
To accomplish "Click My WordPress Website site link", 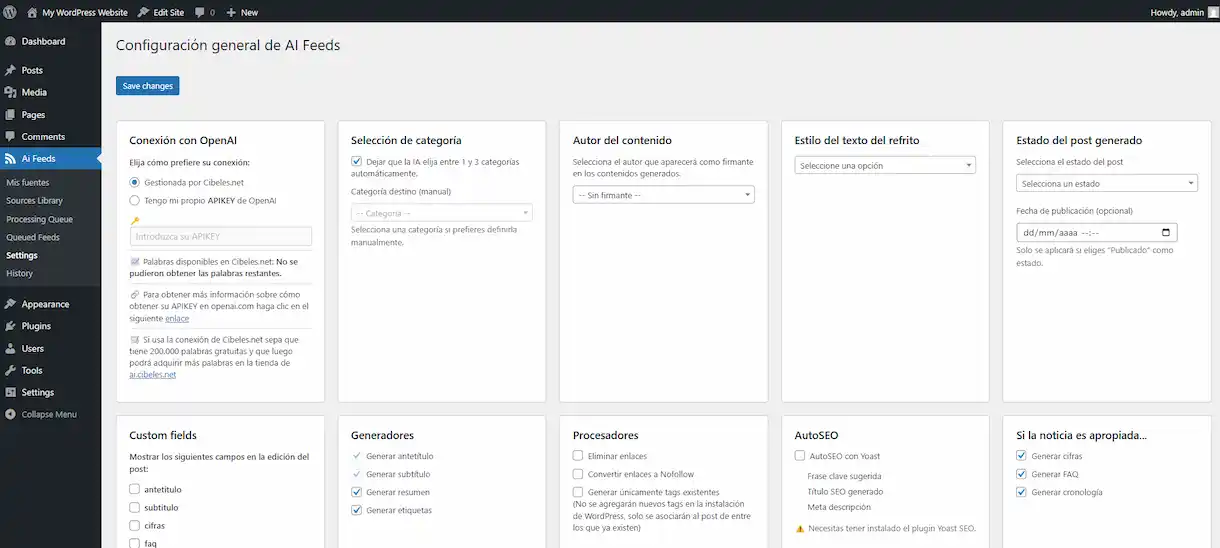I will pos(76,12).
